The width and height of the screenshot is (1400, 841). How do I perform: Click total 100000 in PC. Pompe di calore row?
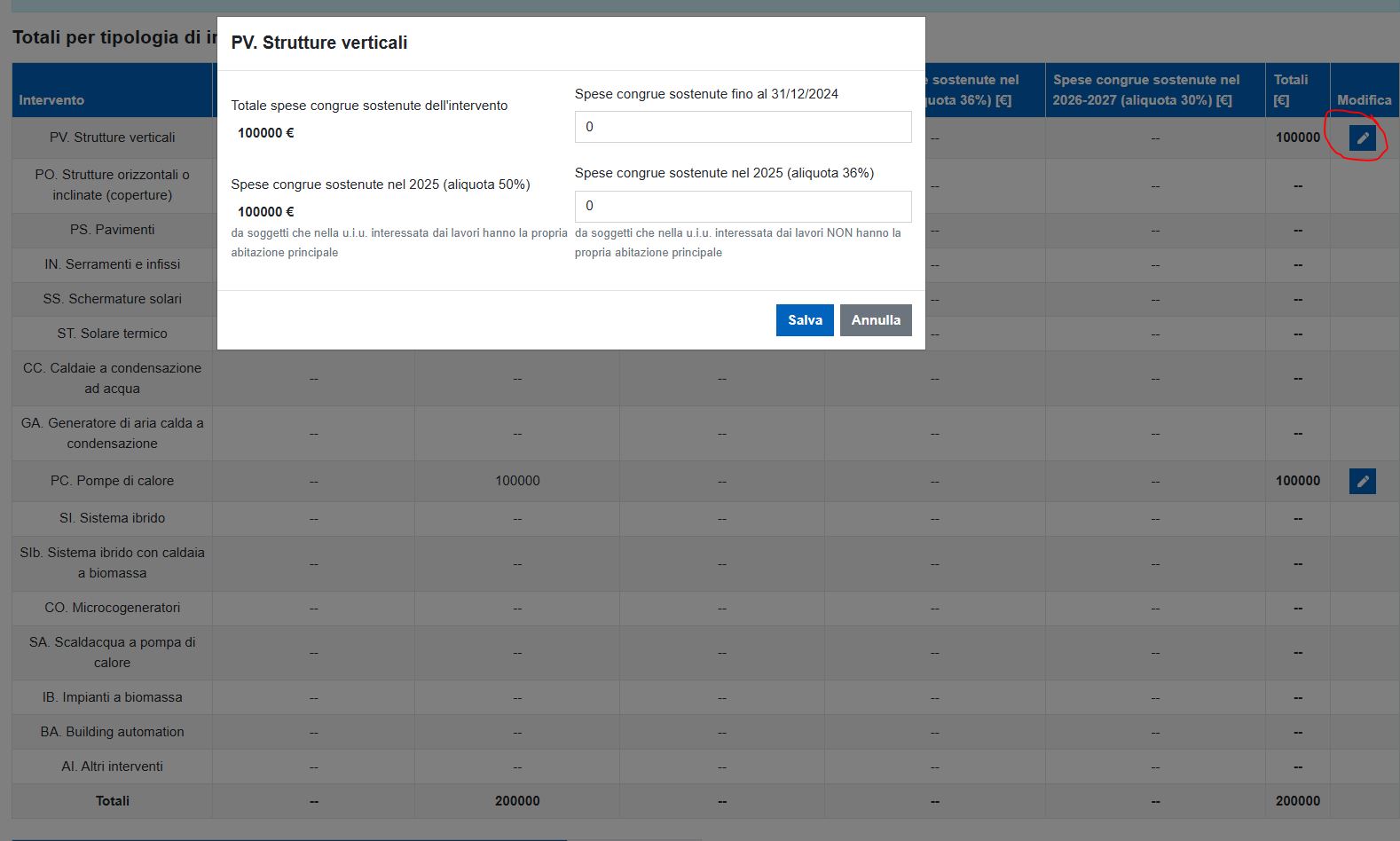[x=1298, y=481]
